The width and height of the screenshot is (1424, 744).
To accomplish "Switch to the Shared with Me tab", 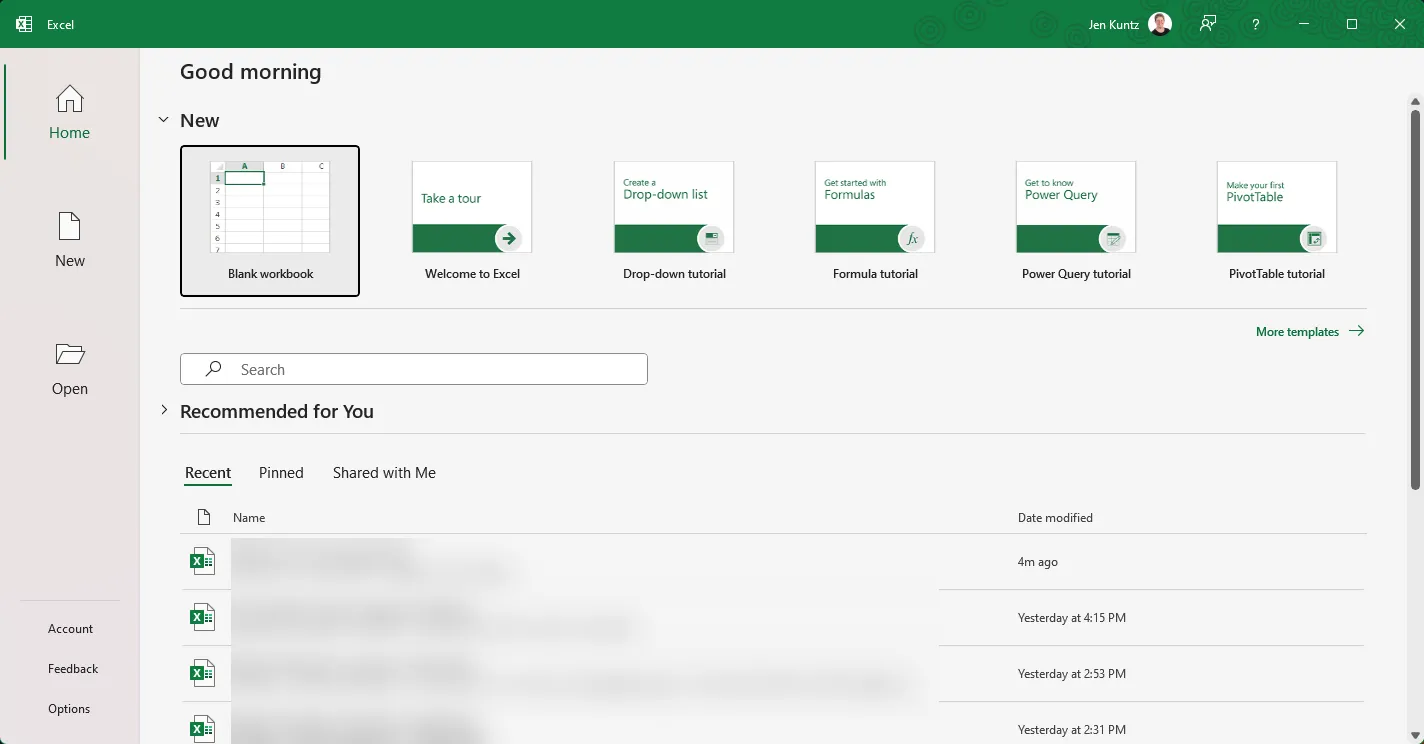I will click(x=384, y=473).
